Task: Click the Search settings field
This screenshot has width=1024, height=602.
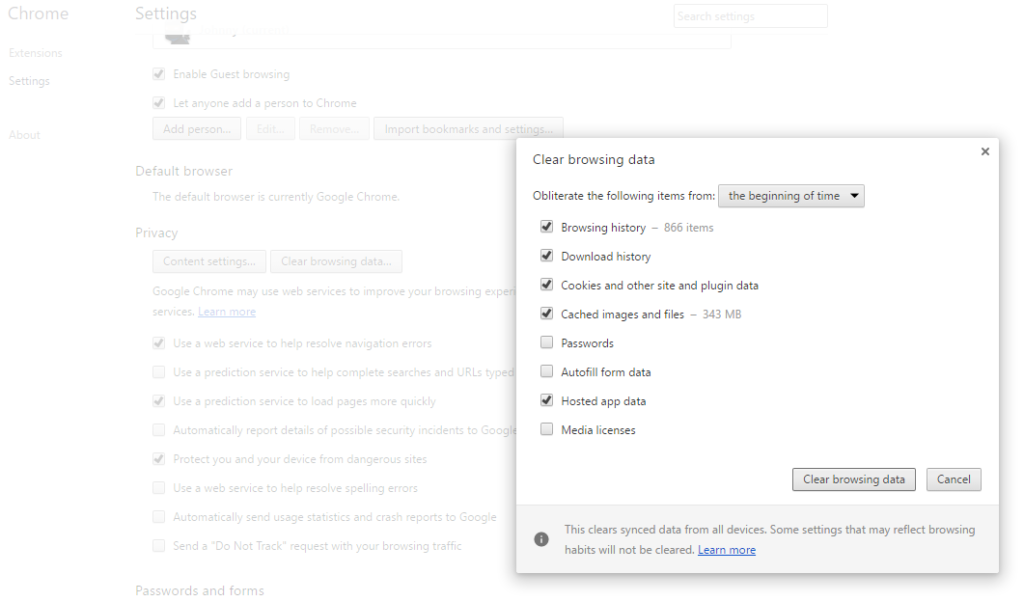Action: click(x=750, y=16)
